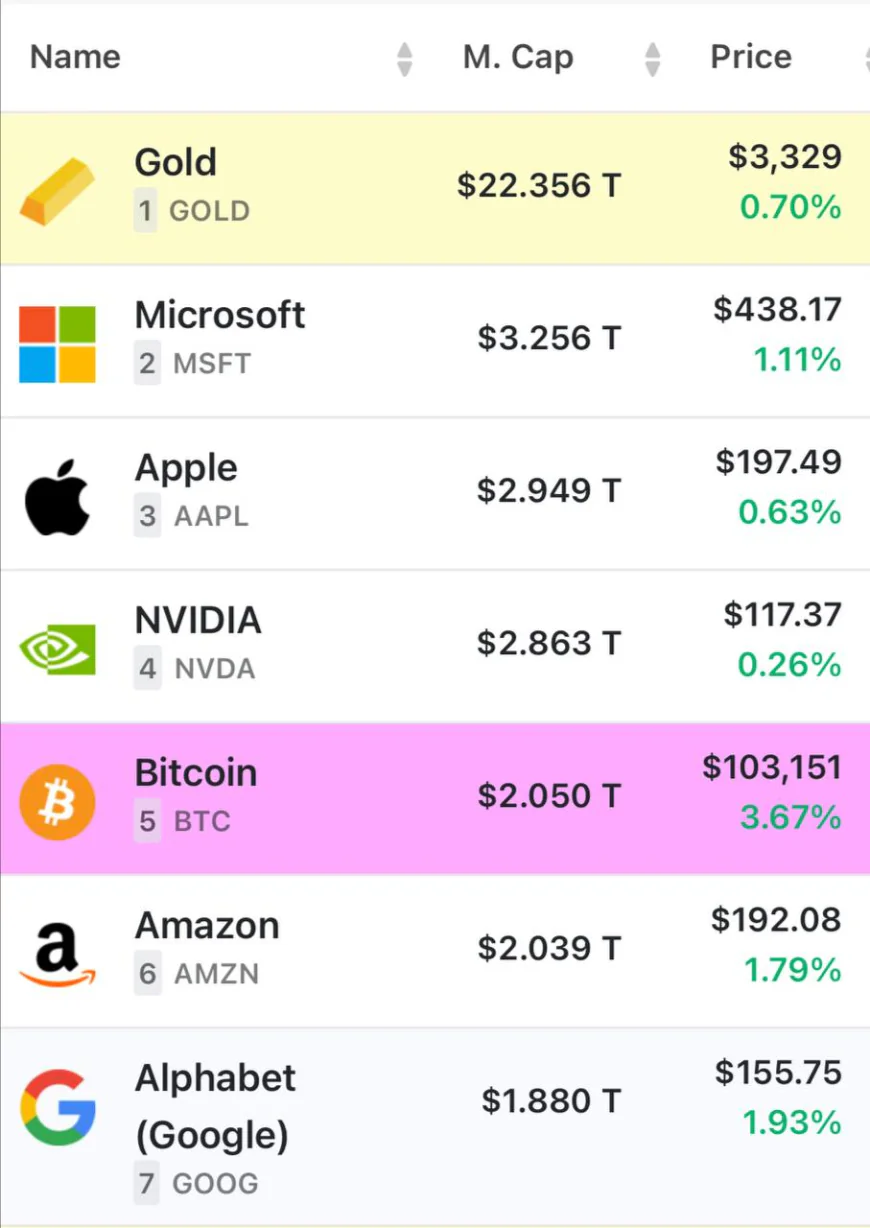
Task: Select the NVIDIA name link
Action: coord(198,621)
